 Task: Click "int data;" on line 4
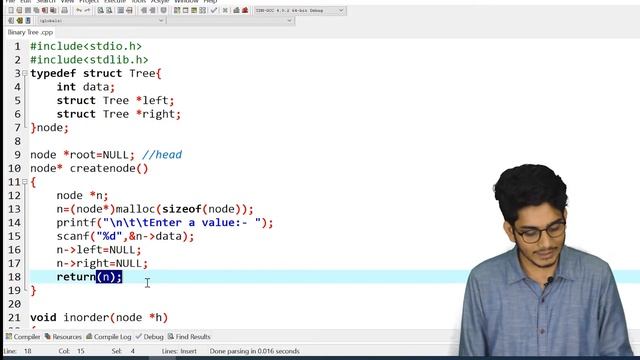click(x=86, y=87)
